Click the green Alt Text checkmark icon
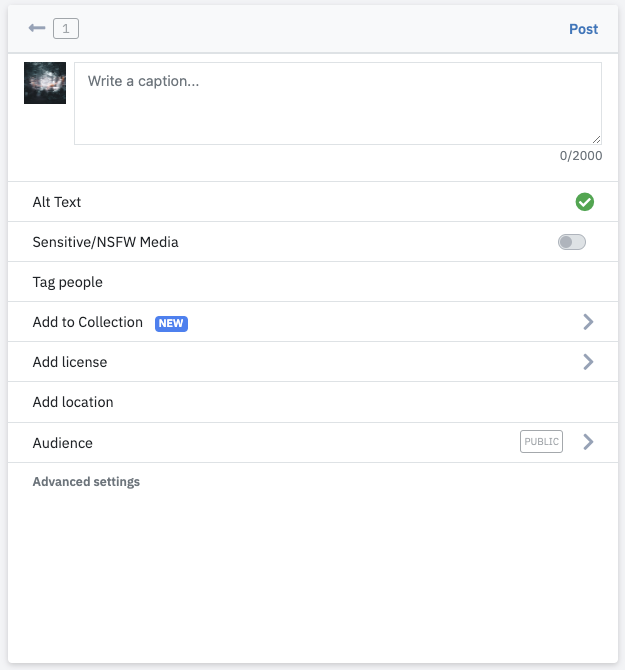This screenshot has width=625, height=670. point(584,202)
